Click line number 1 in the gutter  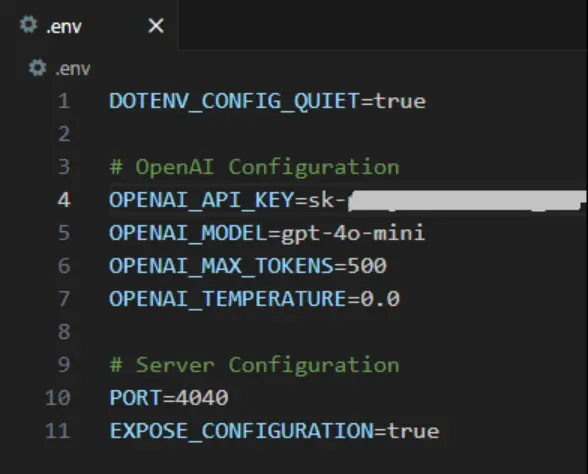pos(64,101)
